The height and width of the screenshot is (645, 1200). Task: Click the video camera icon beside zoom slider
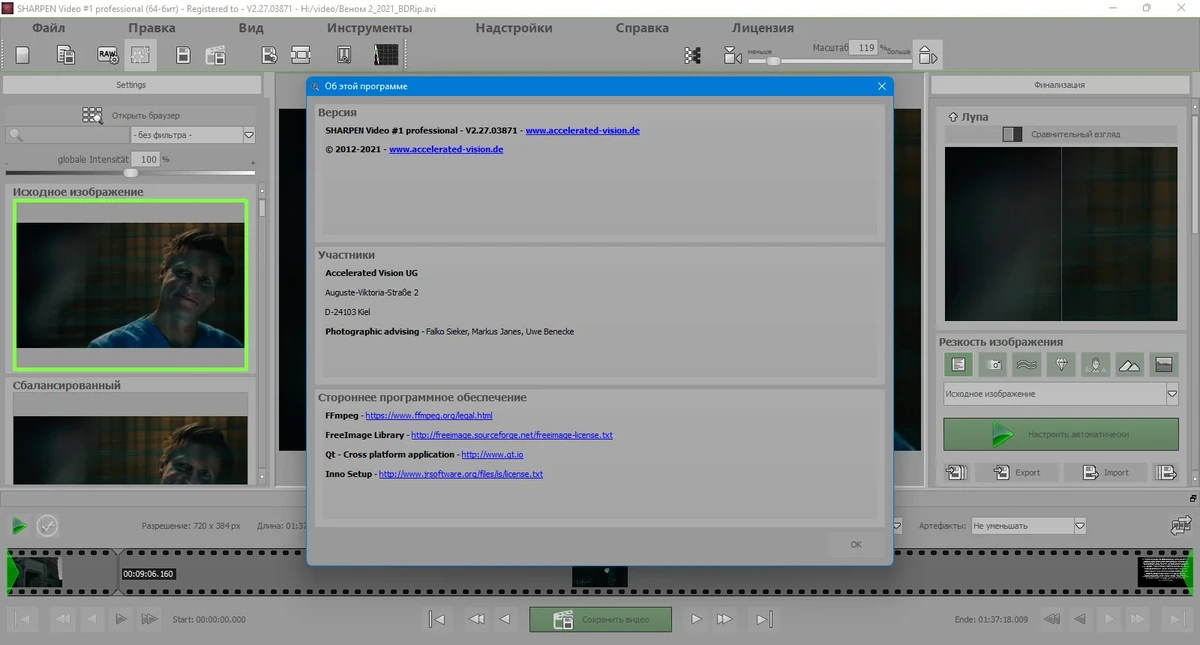pyautogui.click(x=733, y=57)
